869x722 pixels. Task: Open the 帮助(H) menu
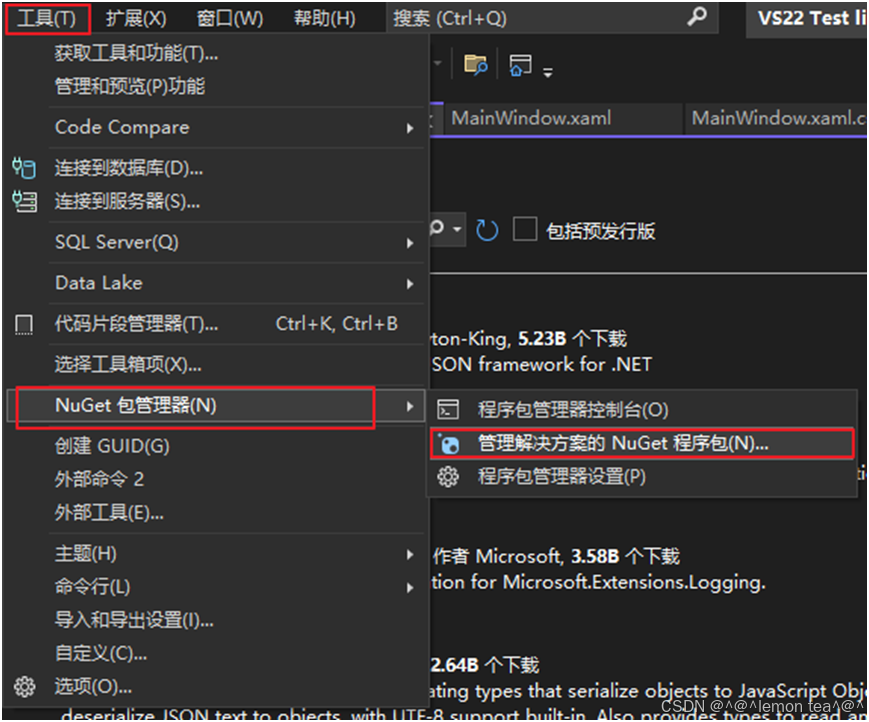coord(324,19)
